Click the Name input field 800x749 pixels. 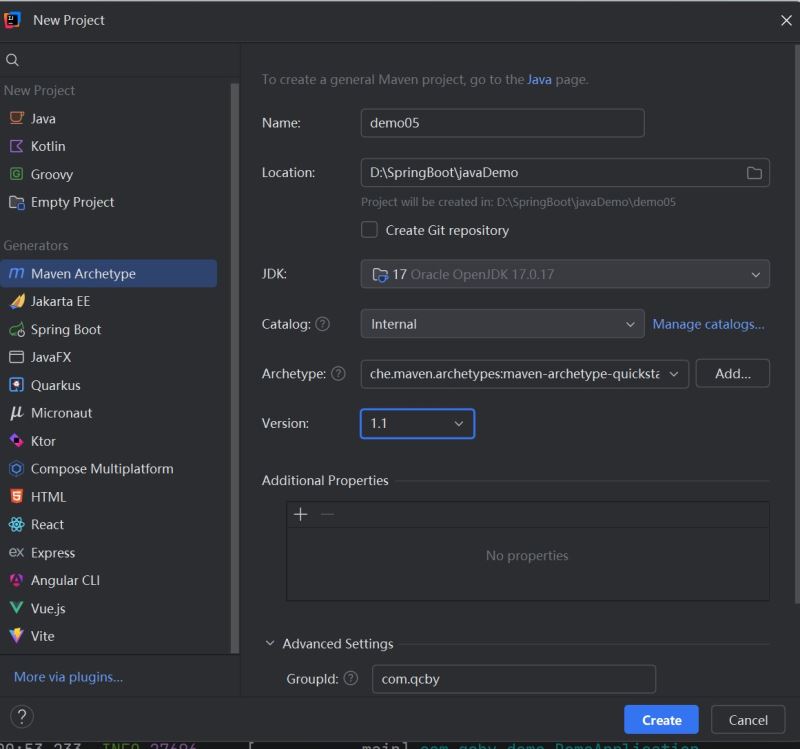(502, 123)
